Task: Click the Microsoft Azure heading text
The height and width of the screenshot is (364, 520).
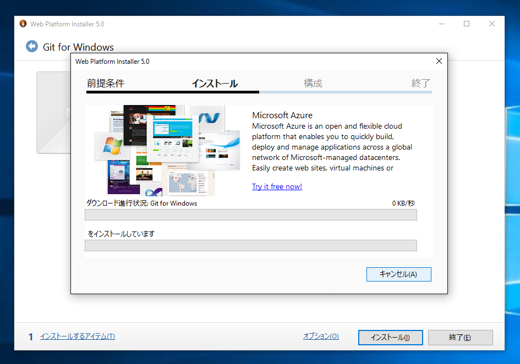Action: [x=282, y=115]
